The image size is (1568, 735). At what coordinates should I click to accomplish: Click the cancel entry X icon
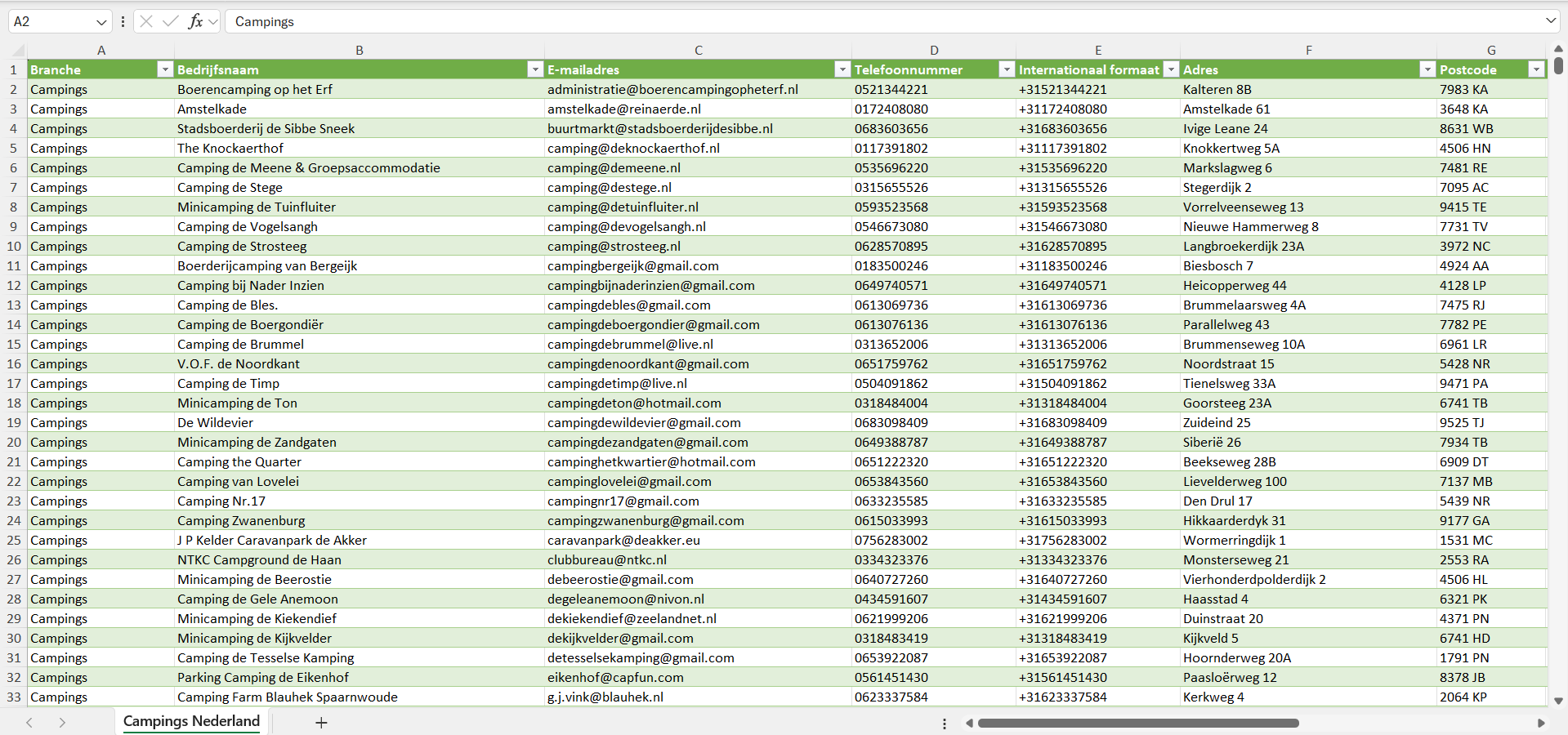tap(146, 21)
